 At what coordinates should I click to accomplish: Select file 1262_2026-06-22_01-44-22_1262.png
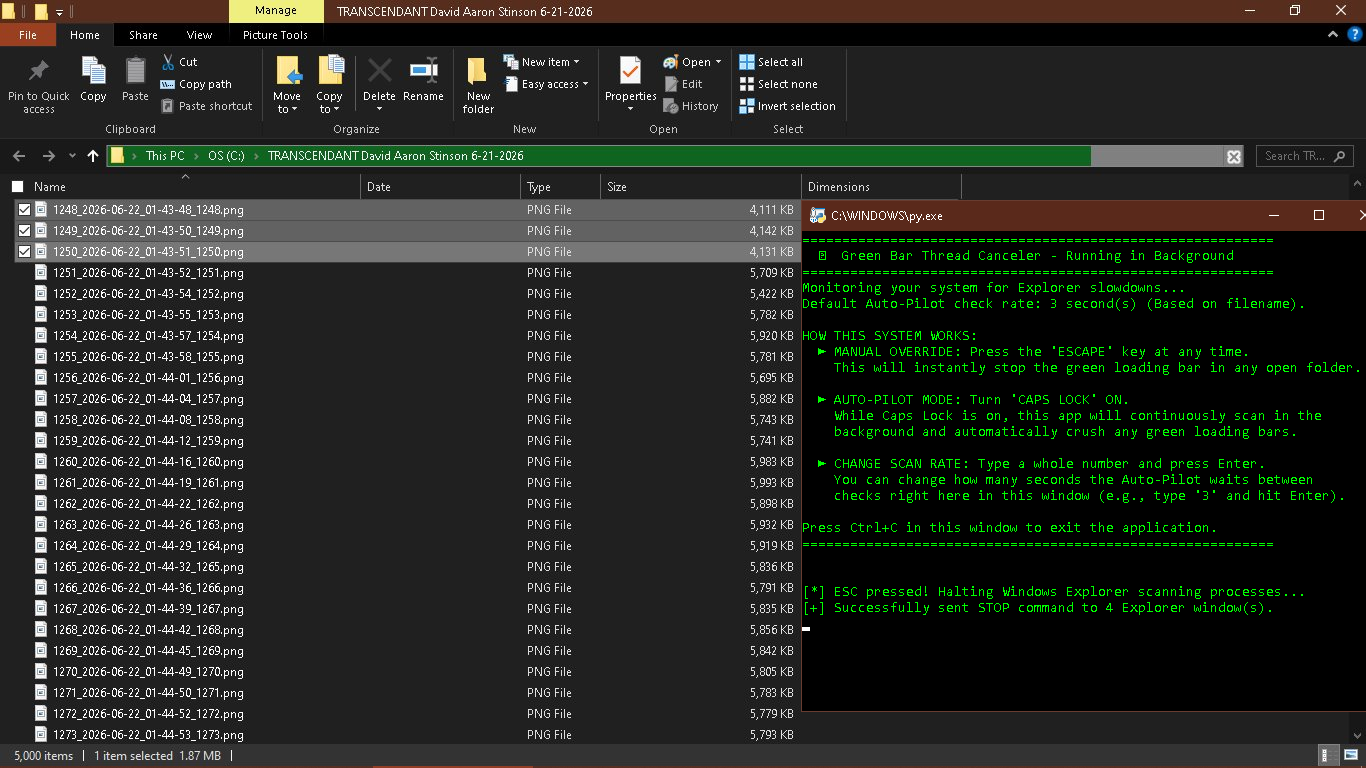(x=148, y=504)
